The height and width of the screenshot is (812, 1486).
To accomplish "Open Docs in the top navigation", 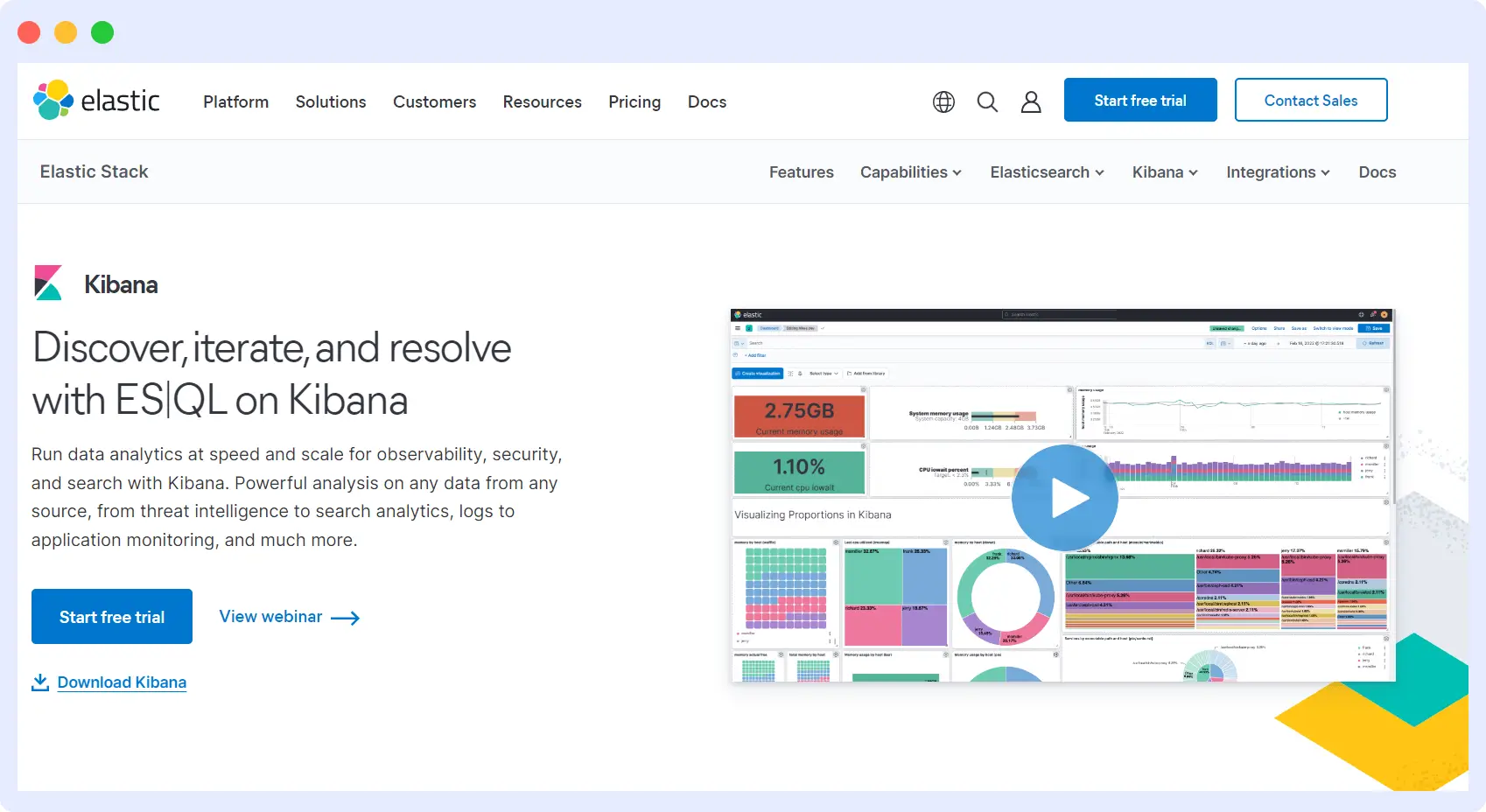I will [707, 101].
